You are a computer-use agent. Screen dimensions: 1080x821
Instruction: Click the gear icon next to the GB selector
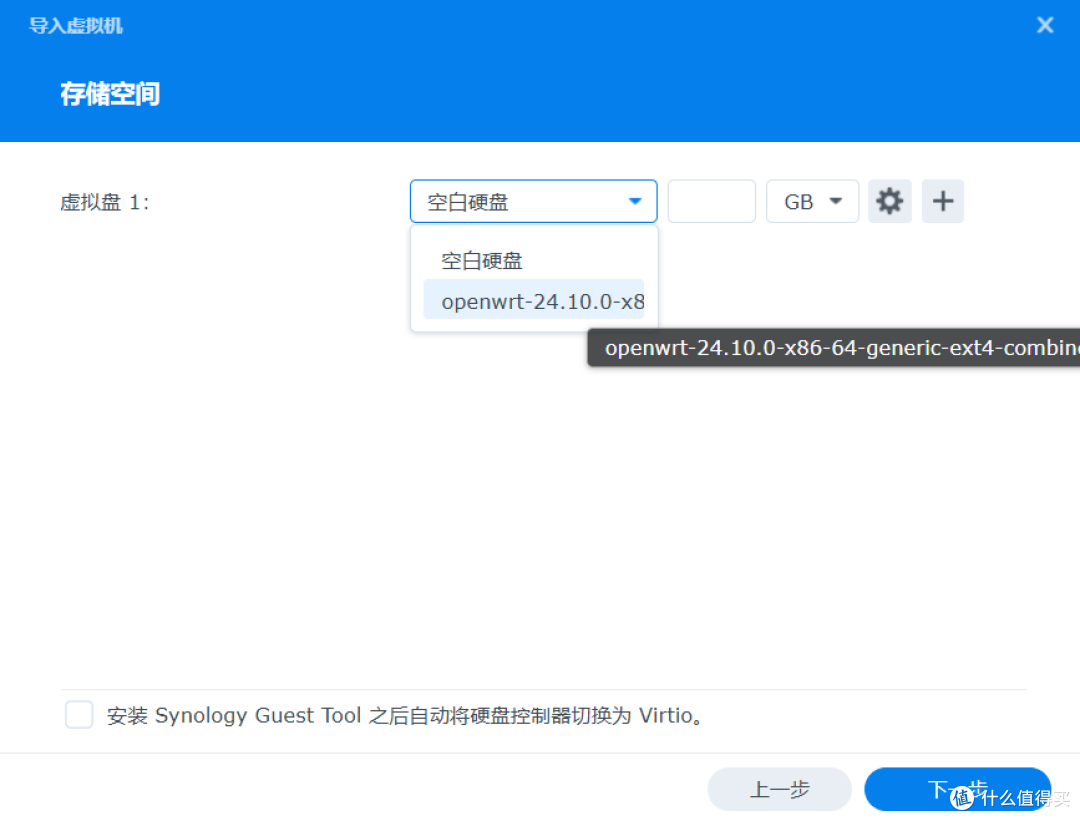point(889,201)
